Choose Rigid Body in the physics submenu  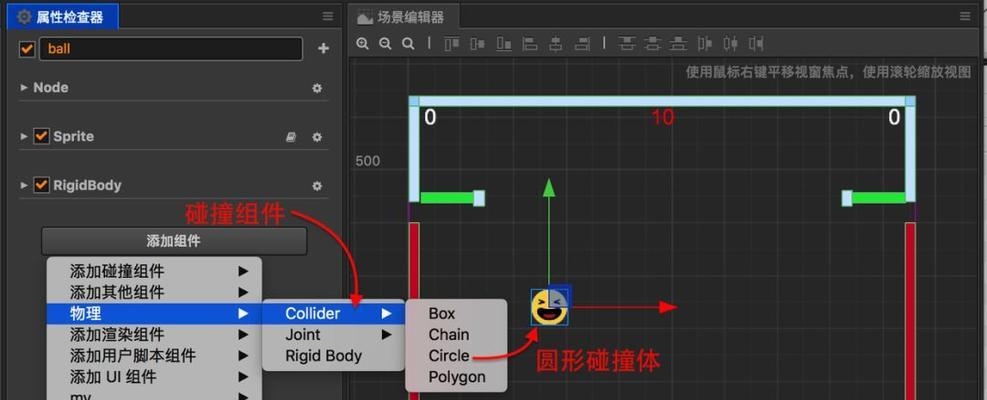(x=323, y=356)
